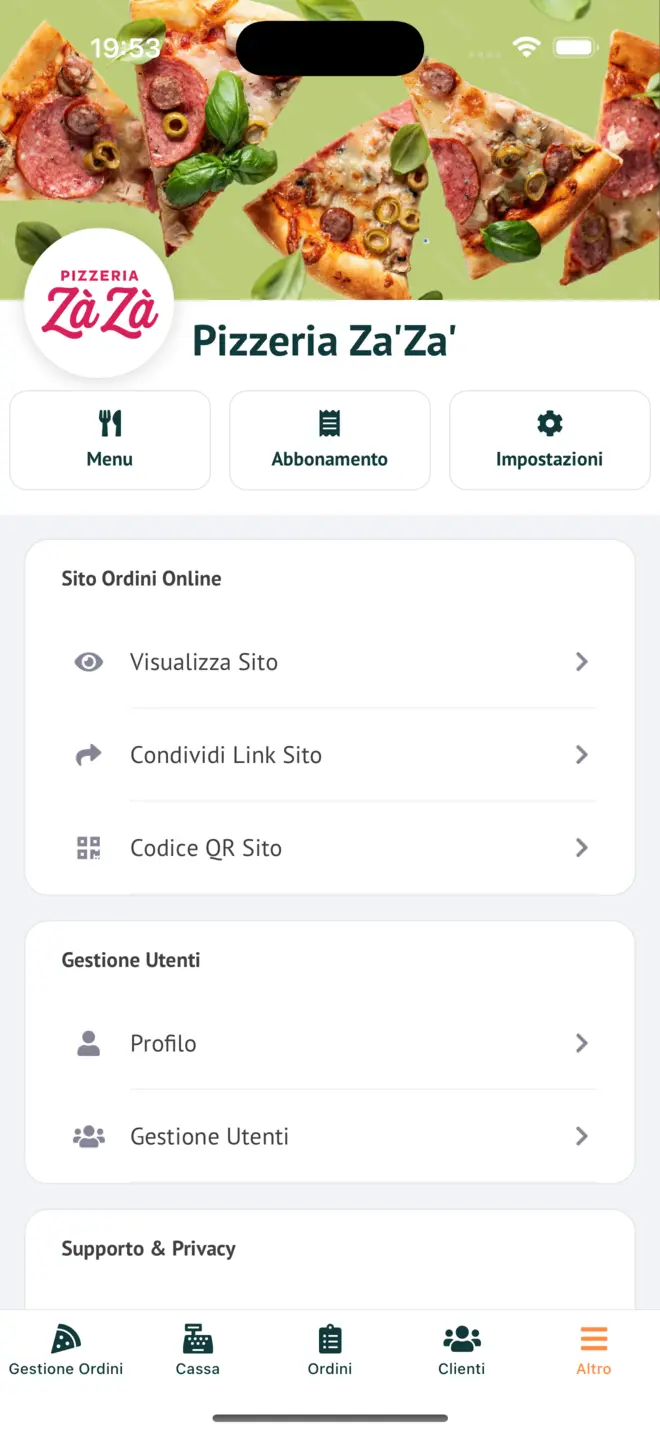Tap the eye icon for Visualizza Sito
660x1434 pixels.
click(89, 662)
